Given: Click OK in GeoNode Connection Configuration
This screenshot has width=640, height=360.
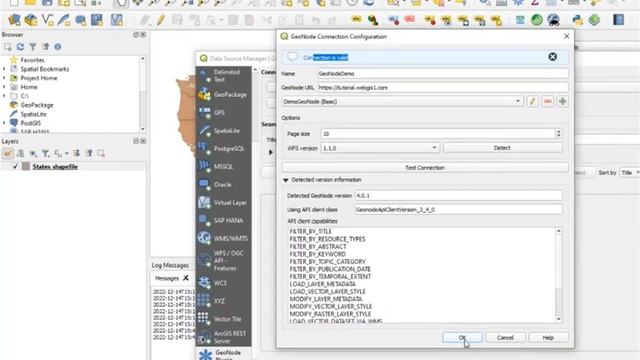Looking at the screenshot, I should [x=462, y=338].
